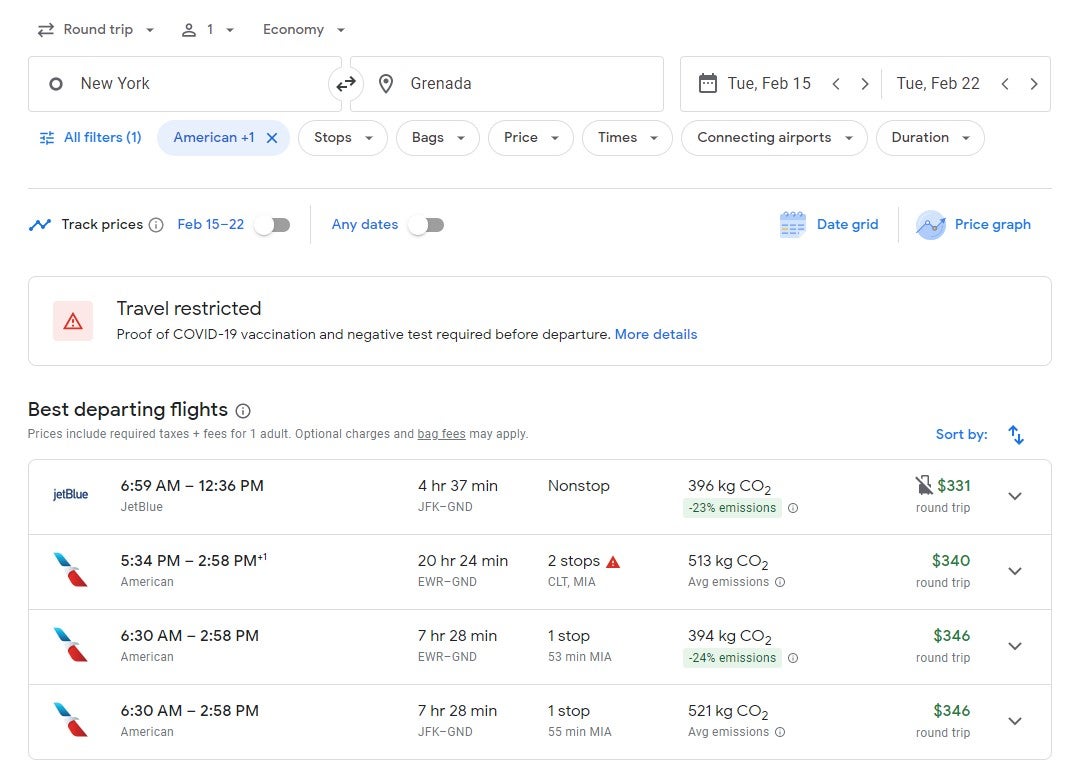Open the Date grid calendar icon

coord(792,224)
